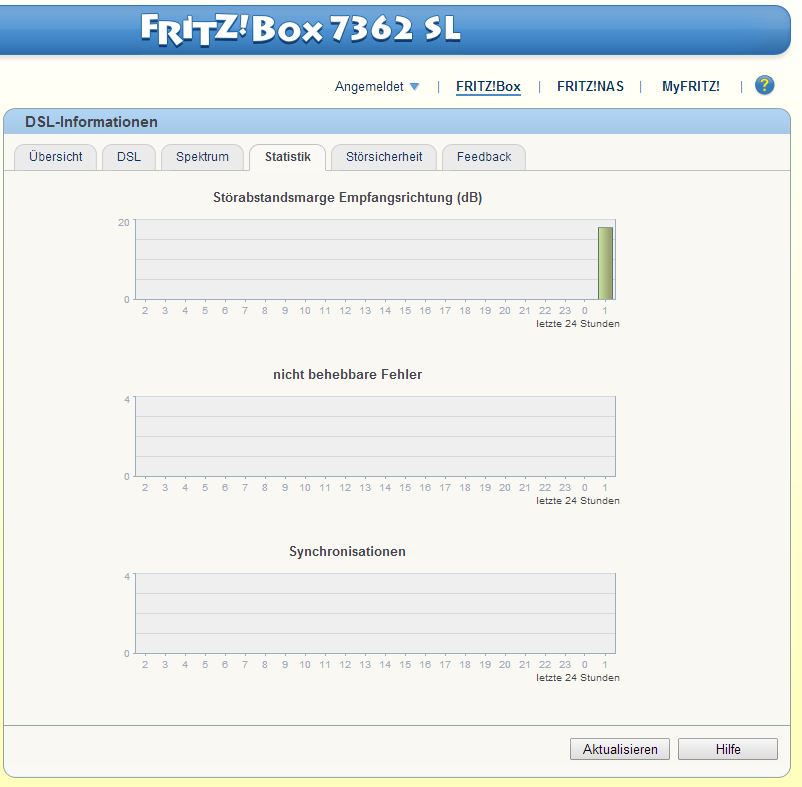The height and width of the screenshot is (787, 802).
Task: Click the nicht behebbare Fehler title
Action: point(348,374)
